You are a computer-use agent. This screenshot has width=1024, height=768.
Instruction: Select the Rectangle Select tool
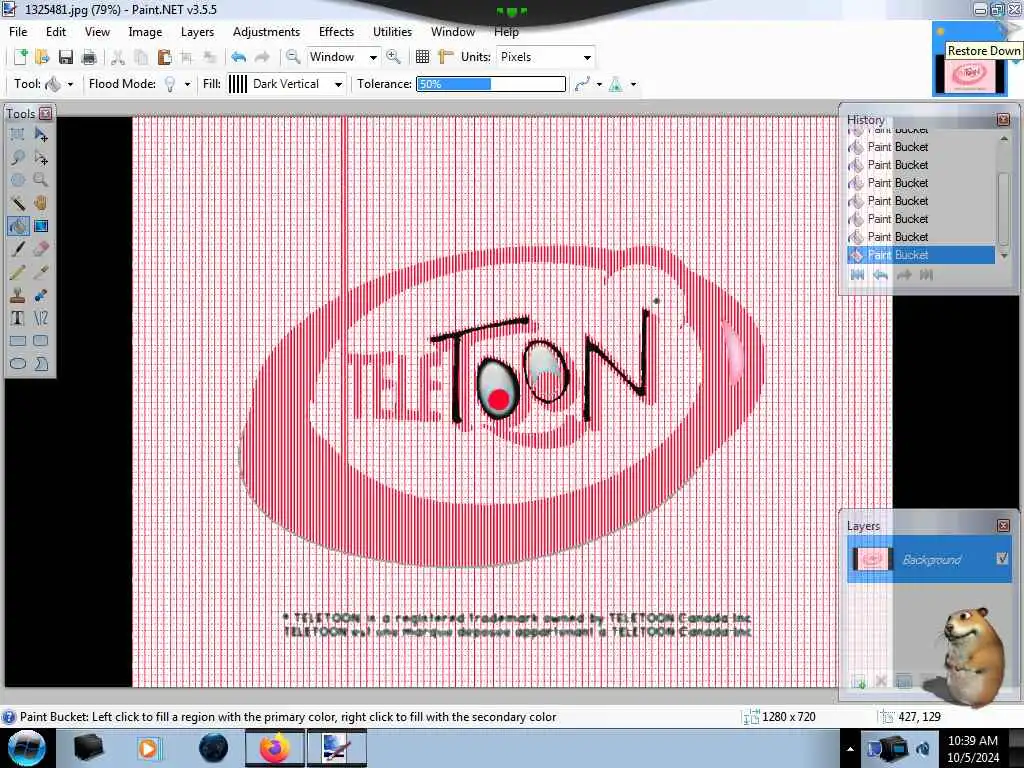pos(18,135)
